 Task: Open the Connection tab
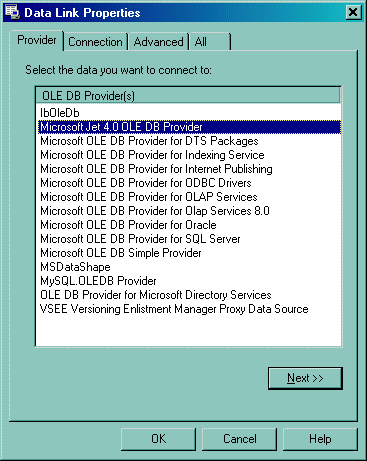[x=95, y=42]
